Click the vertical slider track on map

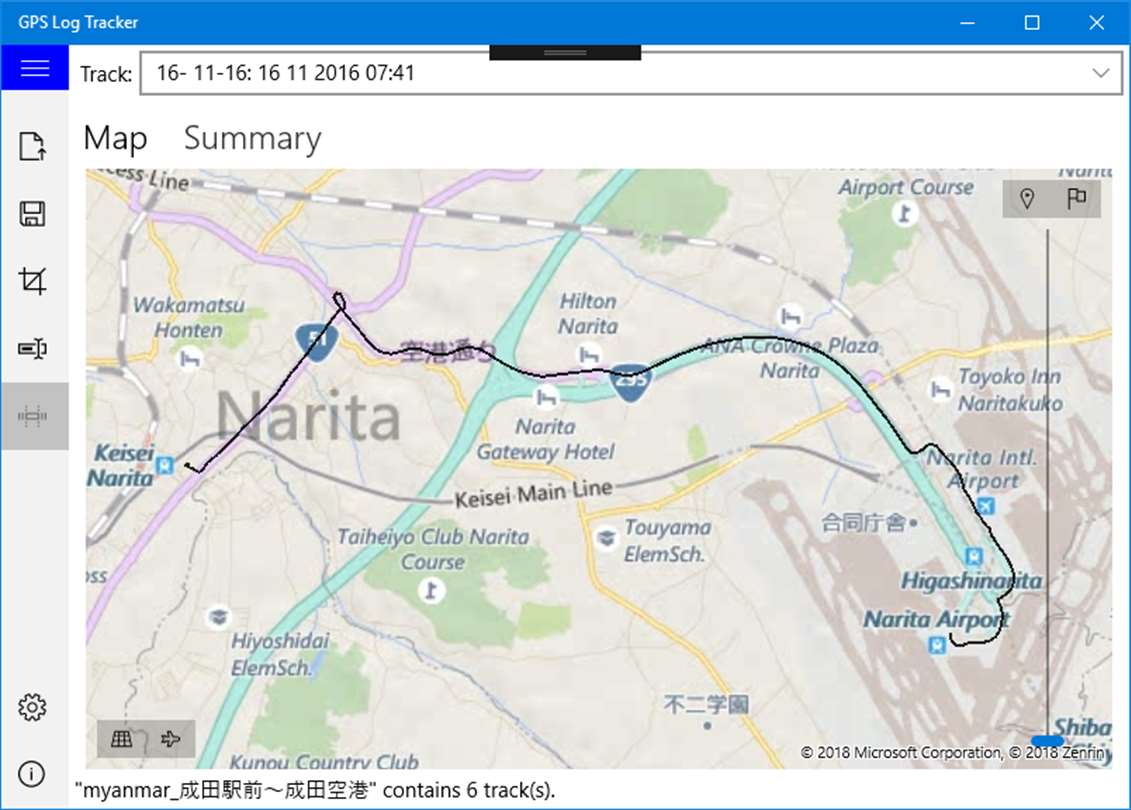coord(1047,482)
